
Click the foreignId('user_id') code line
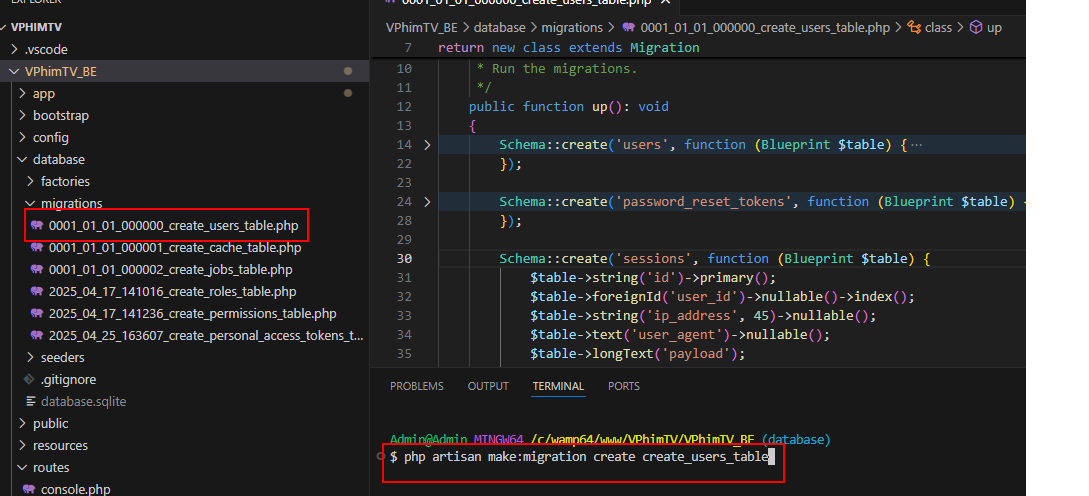(x=722, y=297)
